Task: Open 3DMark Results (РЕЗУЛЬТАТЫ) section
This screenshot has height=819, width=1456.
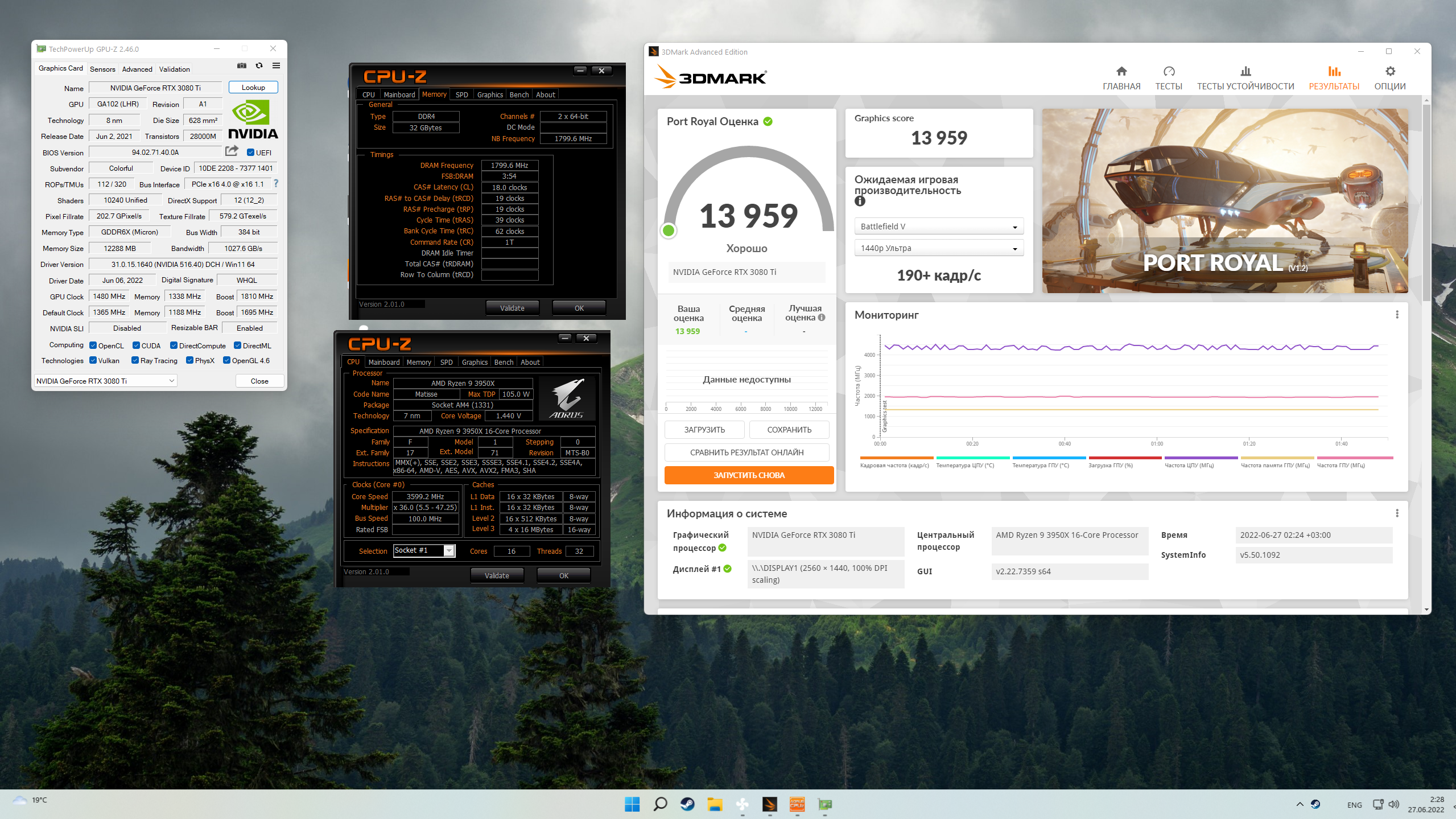Action: 1334,78
